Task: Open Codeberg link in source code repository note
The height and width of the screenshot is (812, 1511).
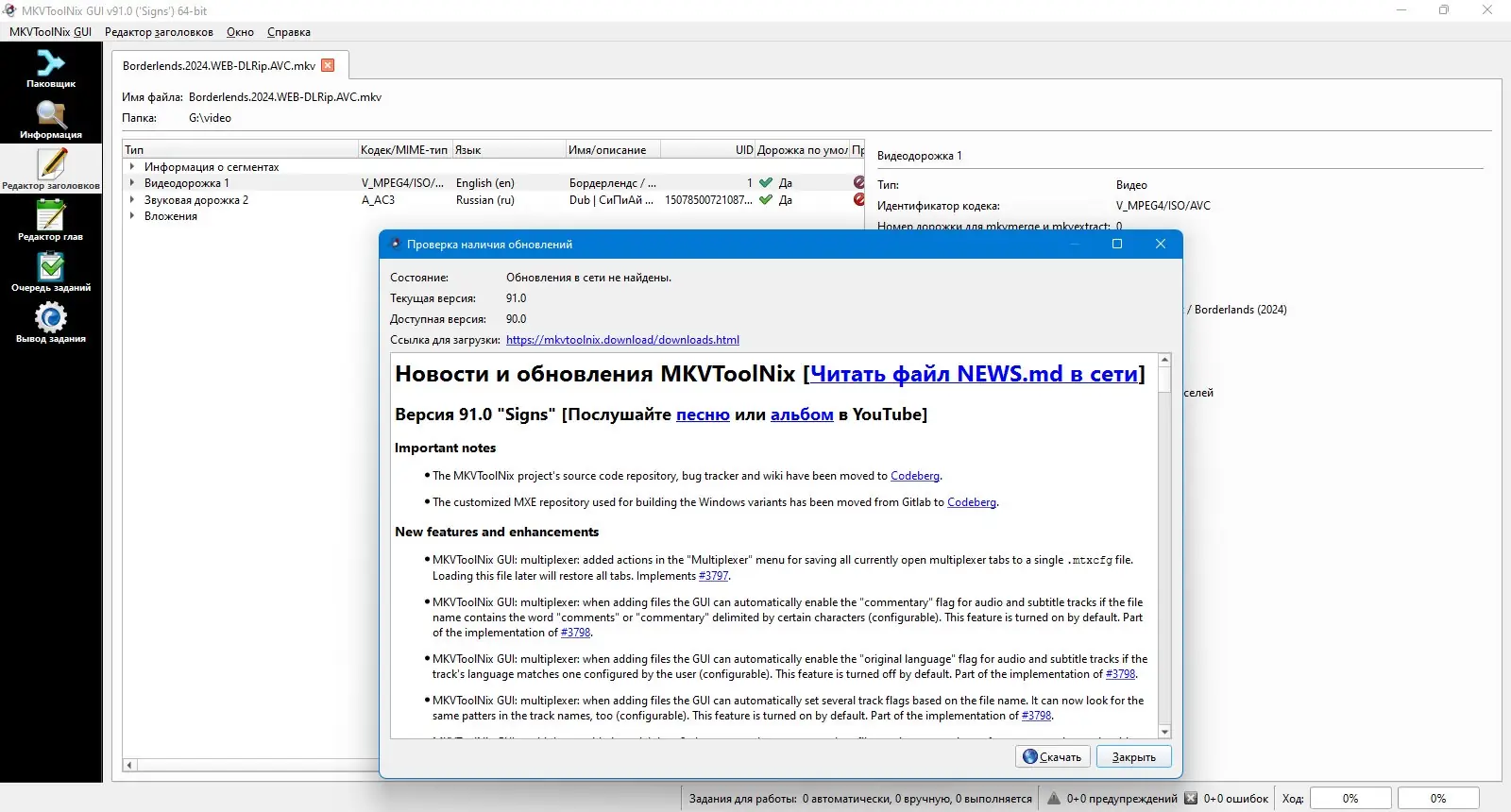Action: (x=915, y=476)
